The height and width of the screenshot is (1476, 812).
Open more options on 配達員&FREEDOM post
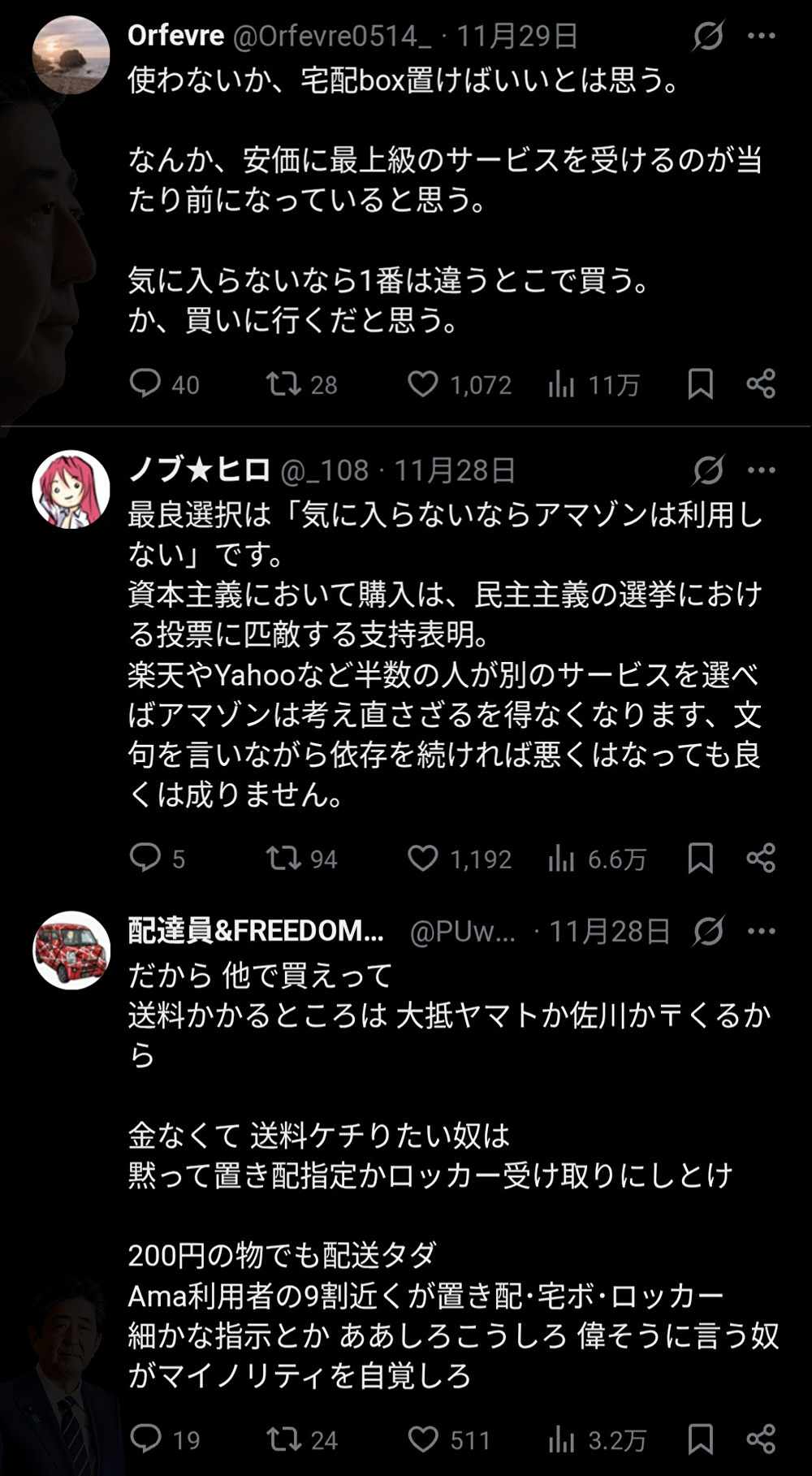point(761,931)
